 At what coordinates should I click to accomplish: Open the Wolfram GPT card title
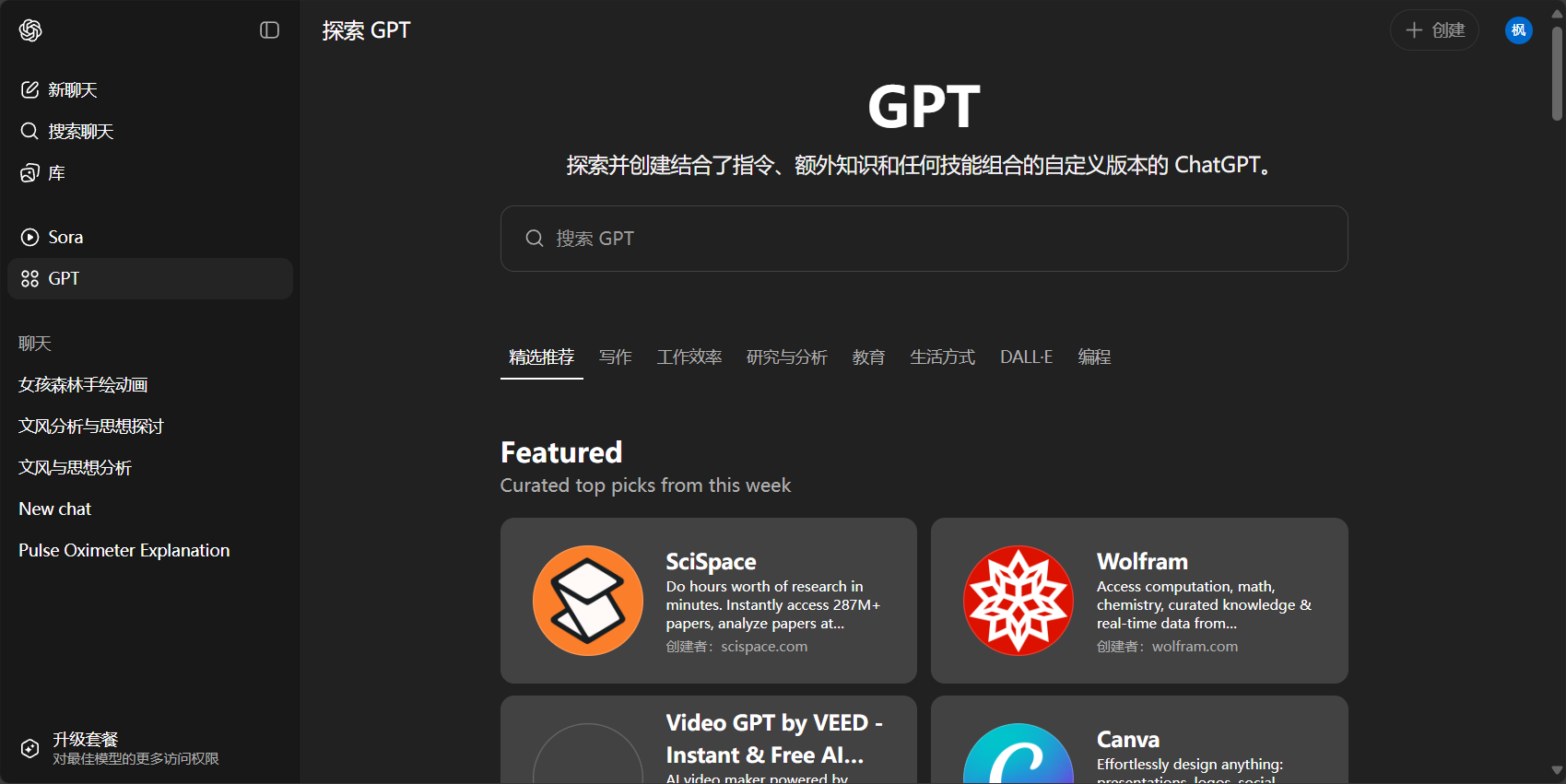(x=1142, y=561)
